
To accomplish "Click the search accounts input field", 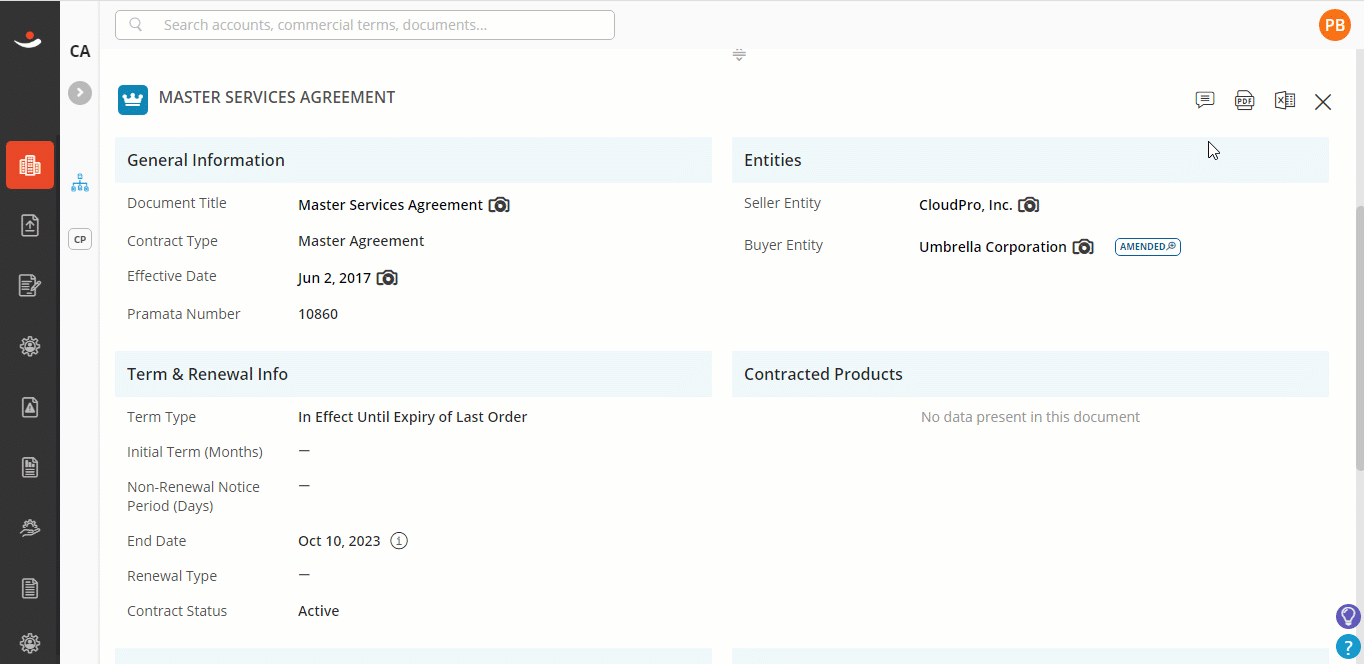I will click(365, 25).
